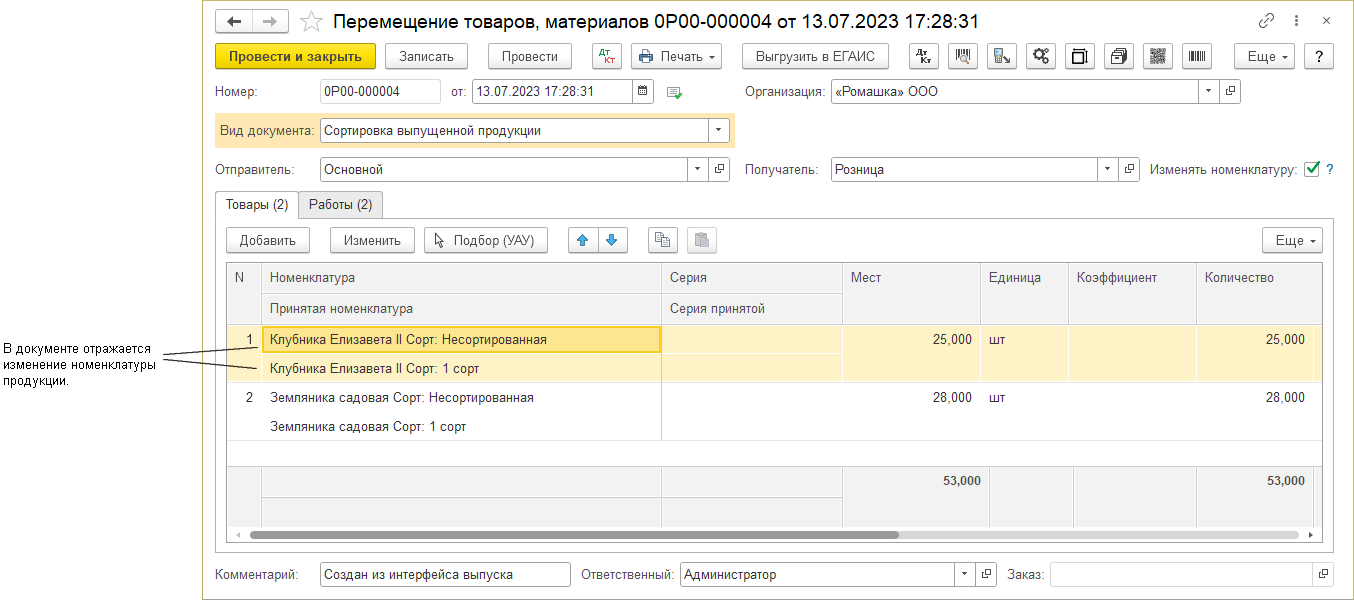Click the red-green Дт/Кт postings icon
This screenshot has width=1354, height=600.
click(606, 57)
